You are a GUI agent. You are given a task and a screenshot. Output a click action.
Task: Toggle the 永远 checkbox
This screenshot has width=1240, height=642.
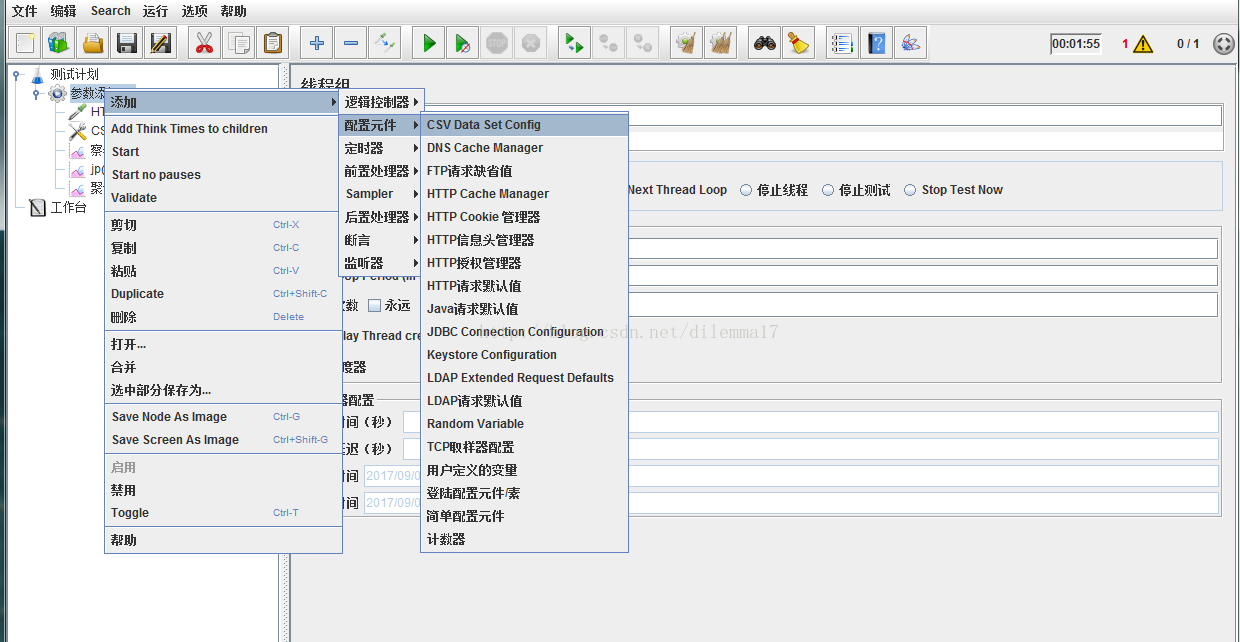coord(374,305)
